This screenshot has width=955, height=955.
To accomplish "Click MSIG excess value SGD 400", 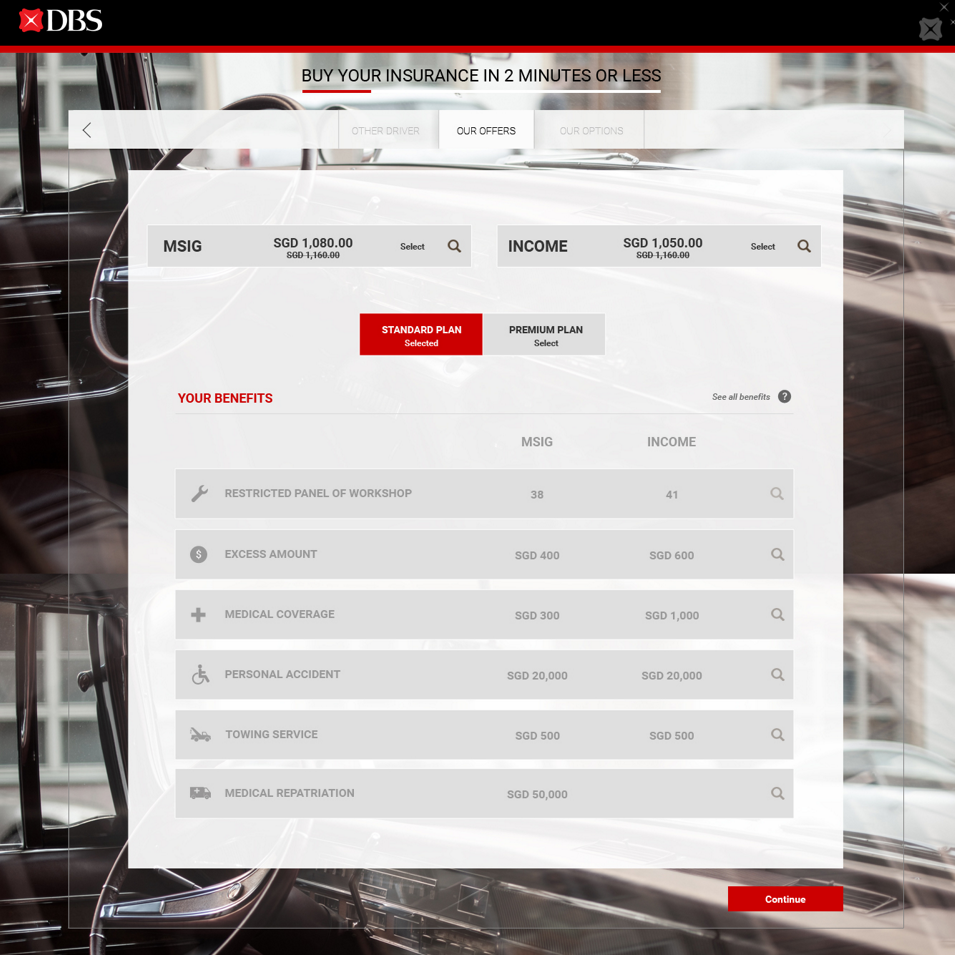I will point(537,555).
